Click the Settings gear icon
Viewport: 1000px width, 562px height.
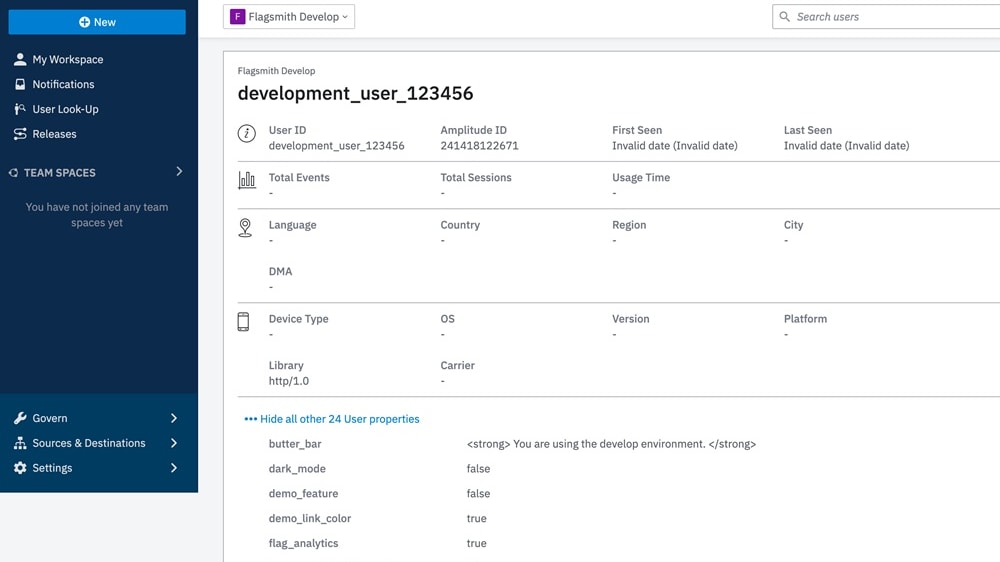click(x=20, y=468)
